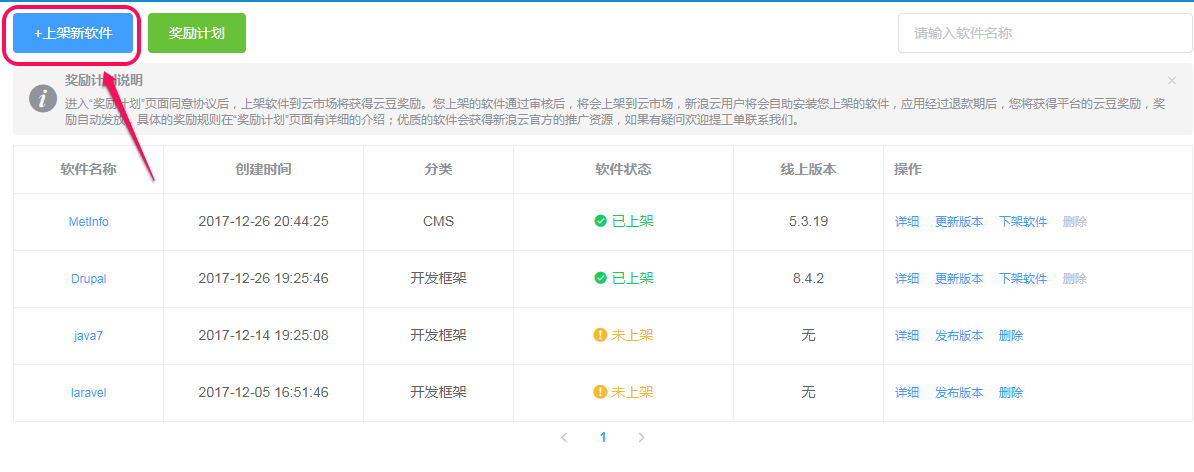Go to previous page arrow in pagination

564,437
